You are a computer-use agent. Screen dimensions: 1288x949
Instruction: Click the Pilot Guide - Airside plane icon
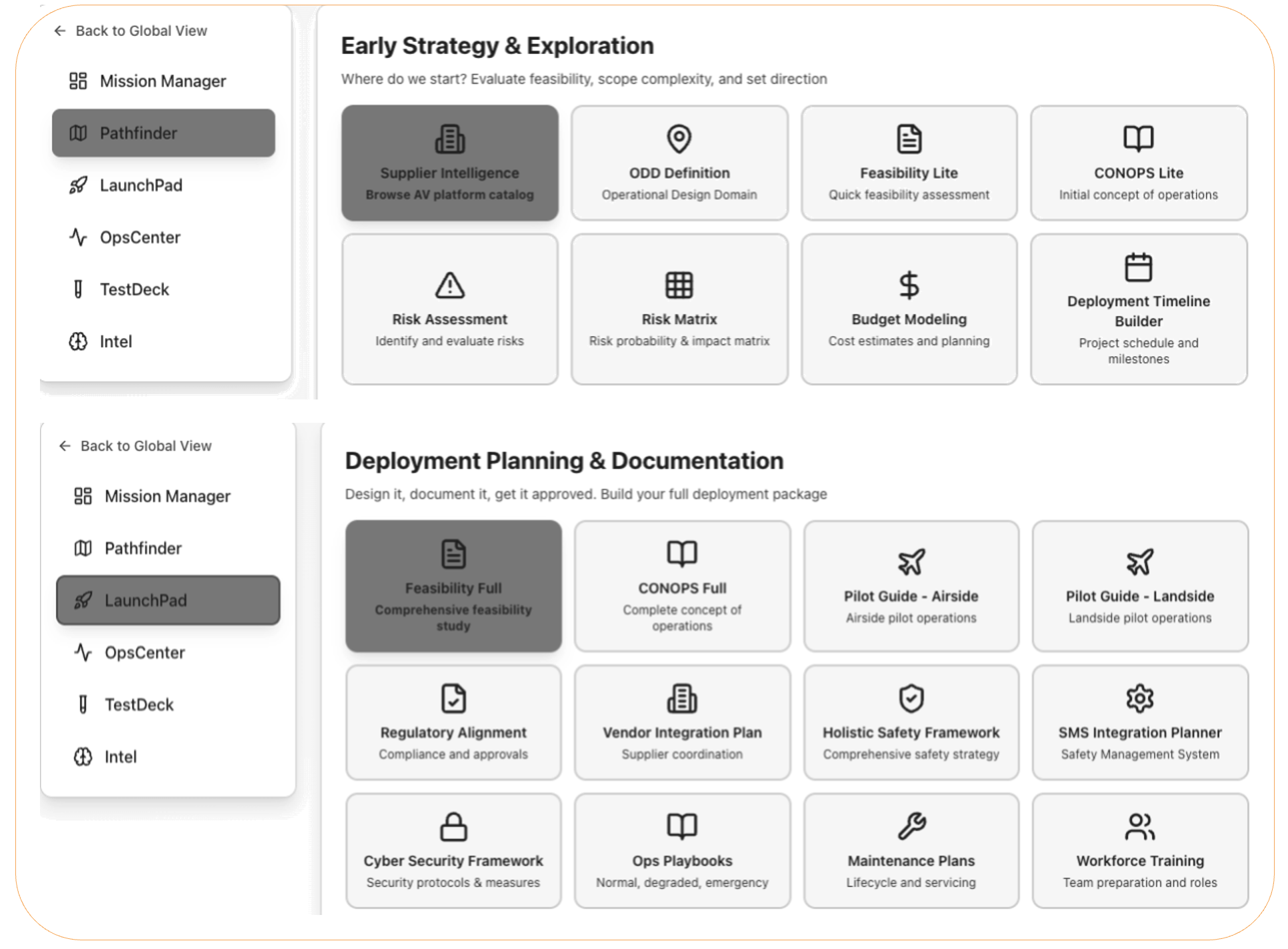(911, 562)
